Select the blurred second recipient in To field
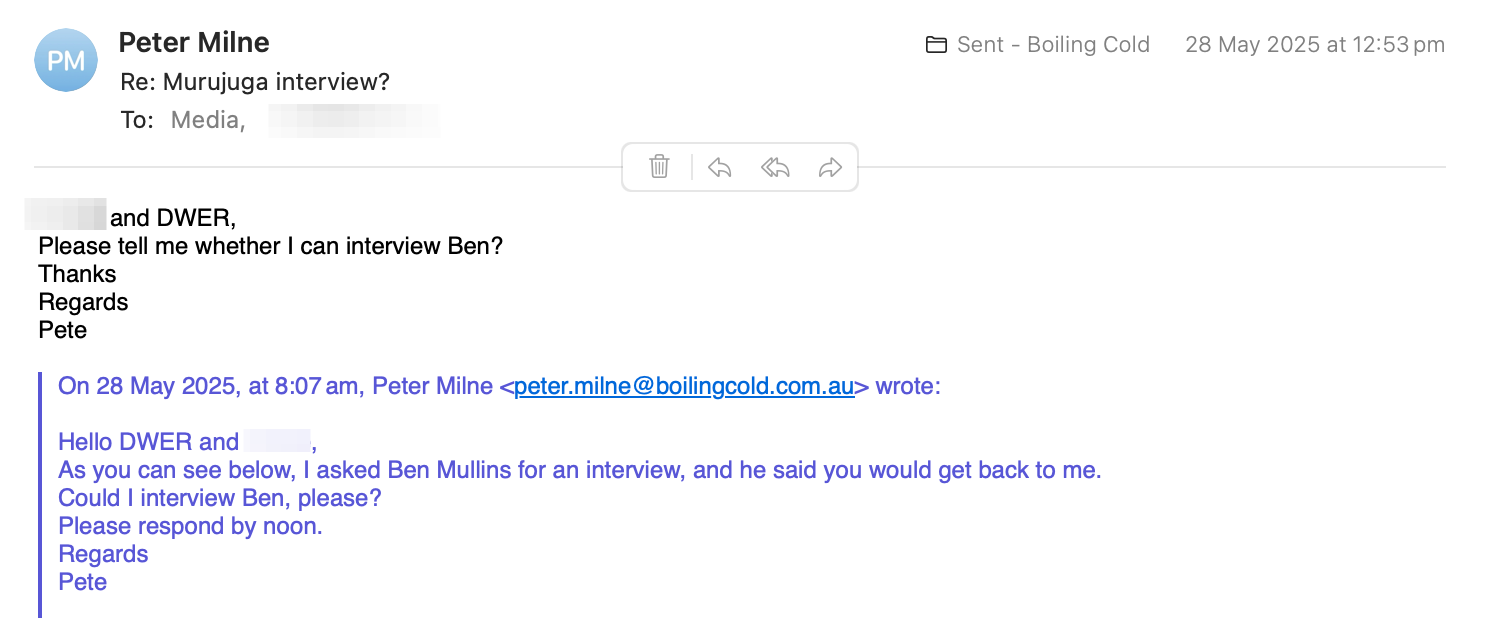The height and width of the screenshot is (618, 1500). [354, 121]
